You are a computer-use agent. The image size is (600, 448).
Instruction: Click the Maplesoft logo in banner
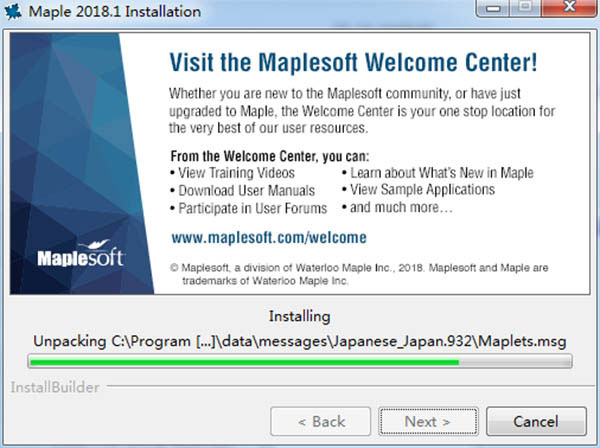(81, 254)
